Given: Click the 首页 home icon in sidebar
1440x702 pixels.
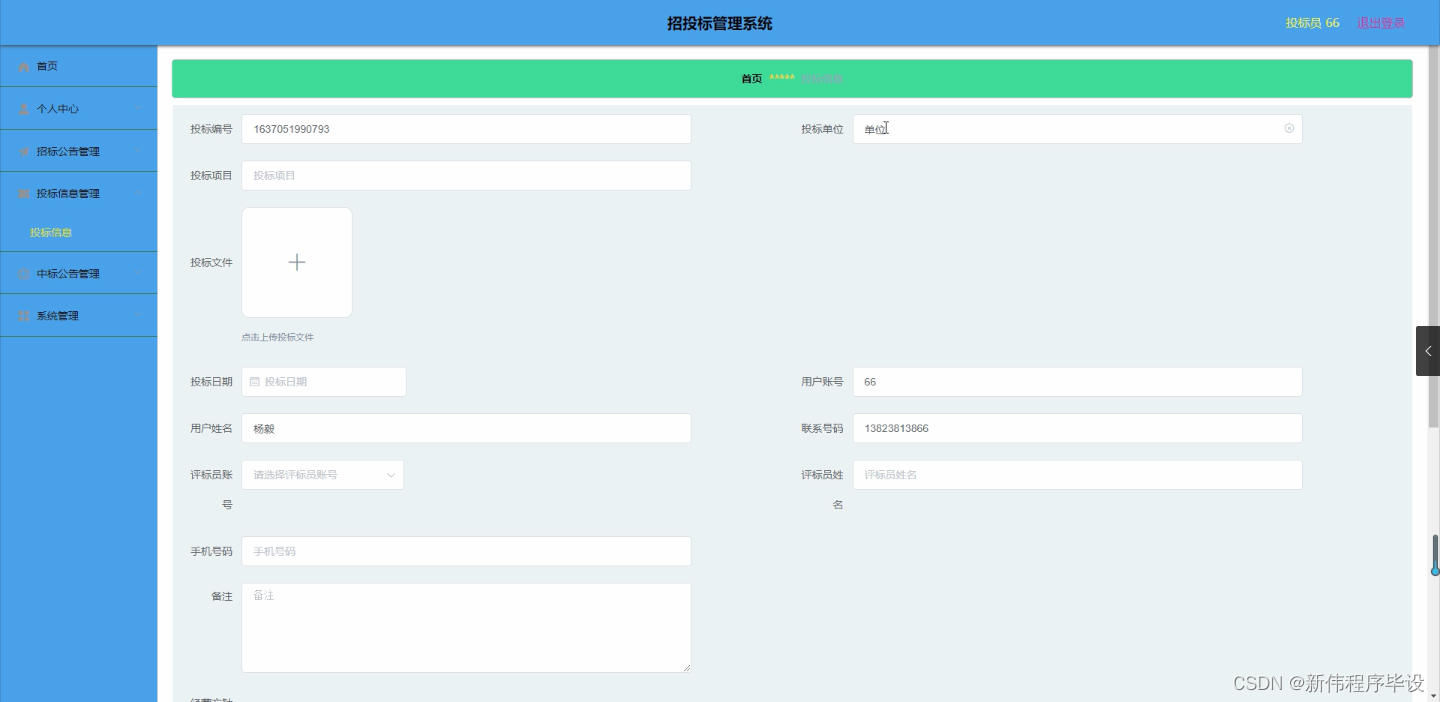Looking at the screenshot, I should coord(24,66).
